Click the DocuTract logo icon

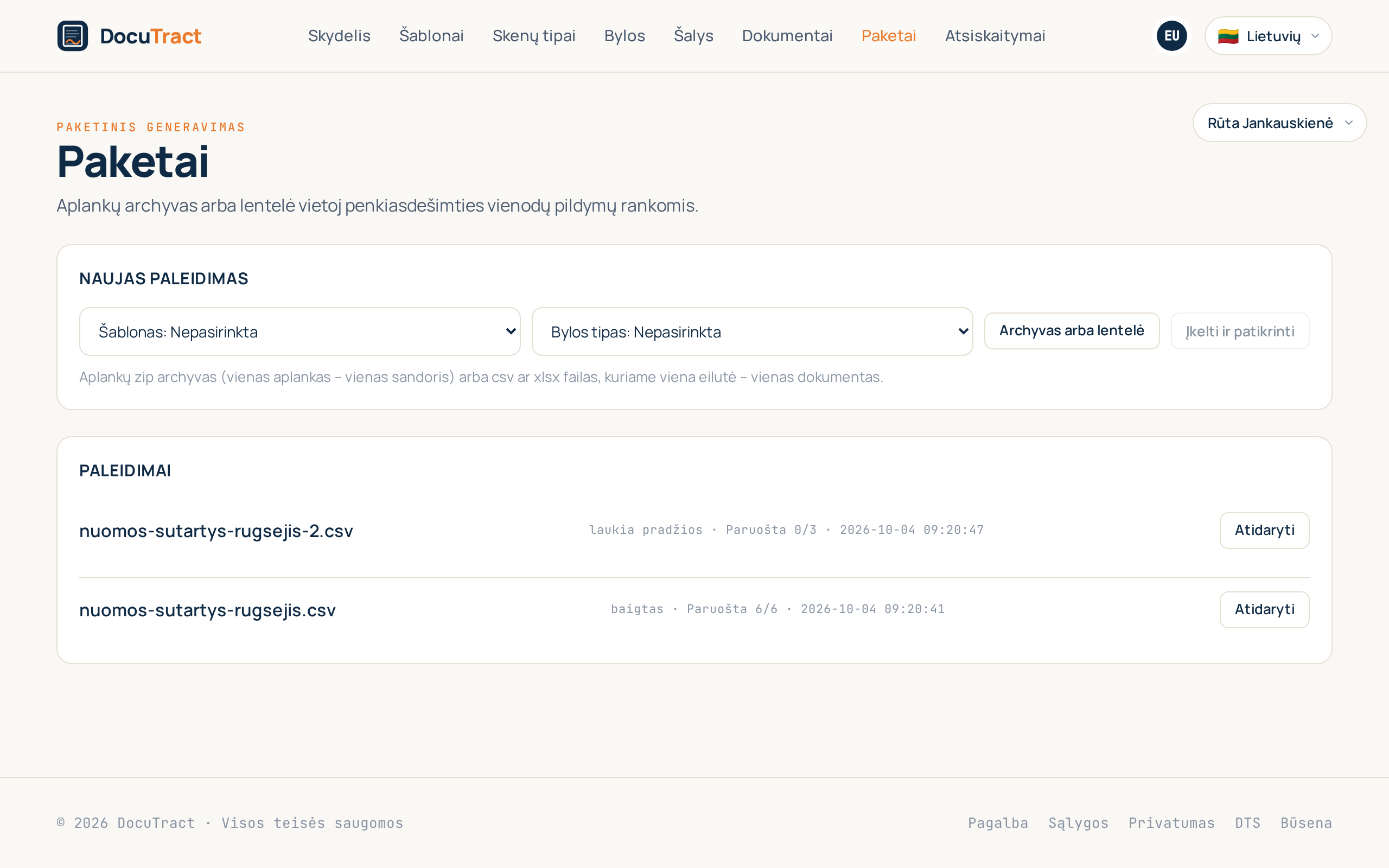[x=72, y=36]
